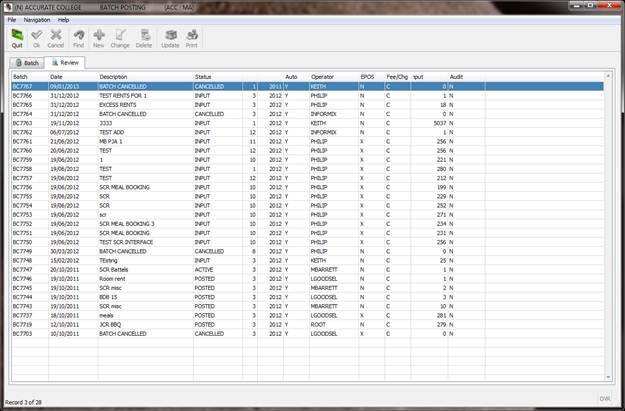Image resolution: width=625 pixels, height=411 pixels.
Task: Click the Change toolbar icon
Action: pos(120,37)
